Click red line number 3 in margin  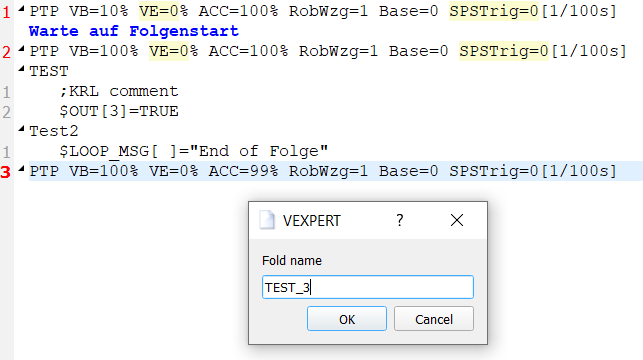pos(6,172)
